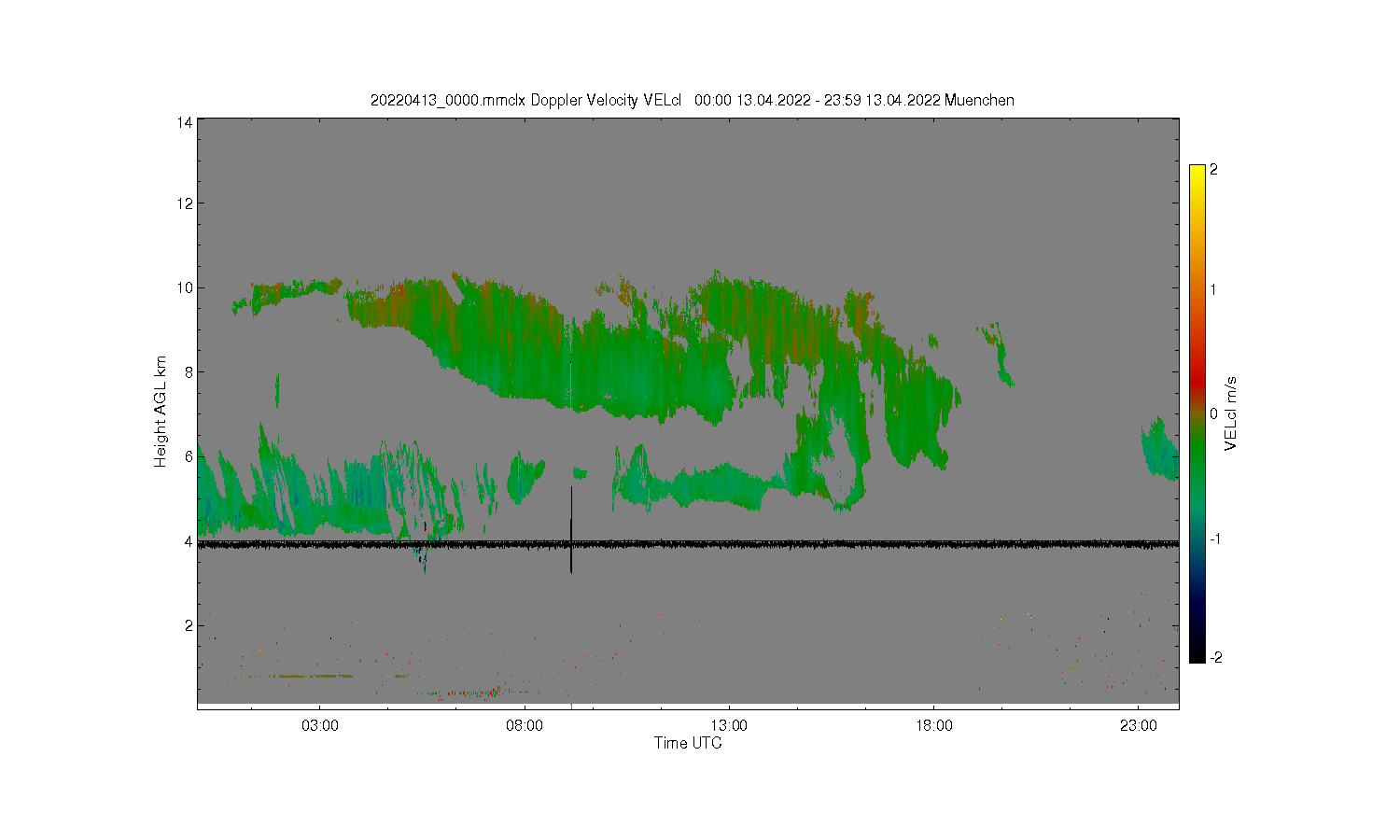Click the 2 km height tick label
The height and width of the screenshot is (840, 1400).
[x=189, y=625]
